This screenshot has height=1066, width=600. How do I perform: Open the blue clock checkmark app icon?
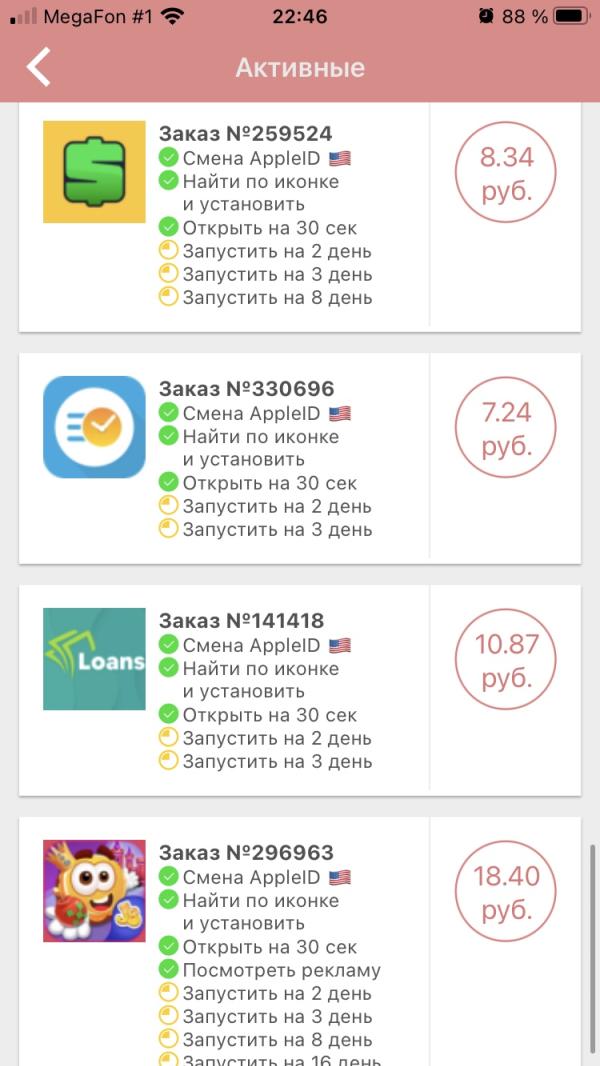[94, 427]
